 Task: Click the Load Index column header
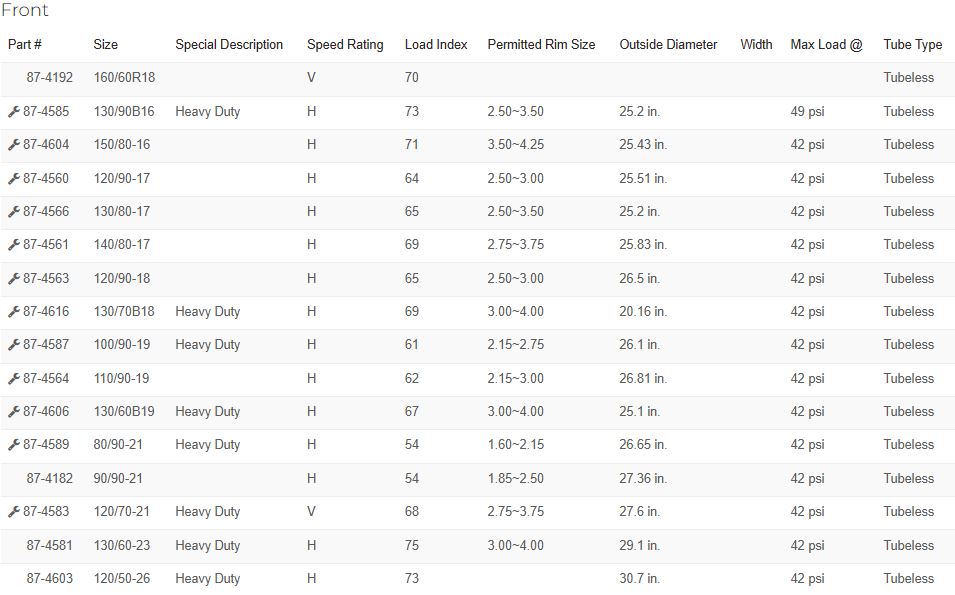coord(436,44)
